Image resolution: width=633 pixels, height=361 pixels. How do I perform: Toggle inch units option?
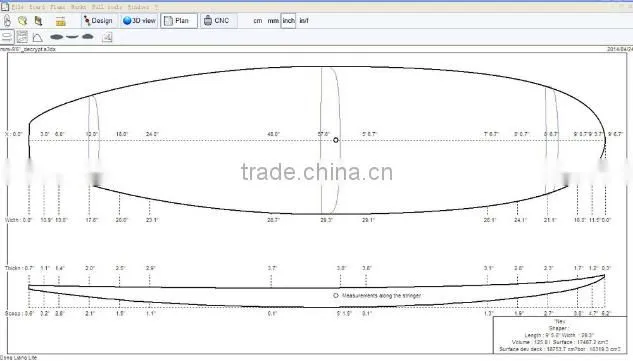(288, 20)
